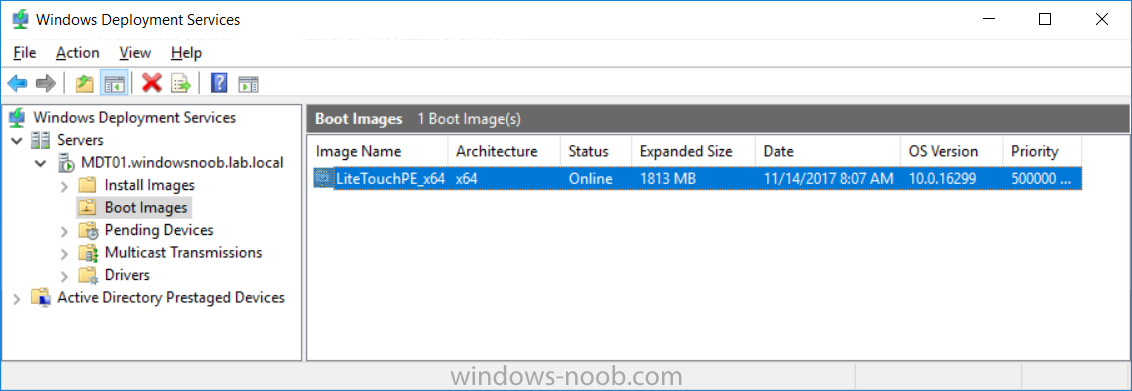Open the Action menu
Image resolution: width=1132 pixels, height=391 pixels.
(x=78, y=53)
